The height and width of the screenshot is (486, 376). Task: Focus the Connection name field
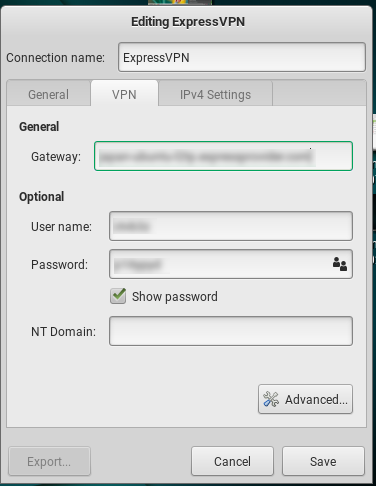click(x=242, y=57)
